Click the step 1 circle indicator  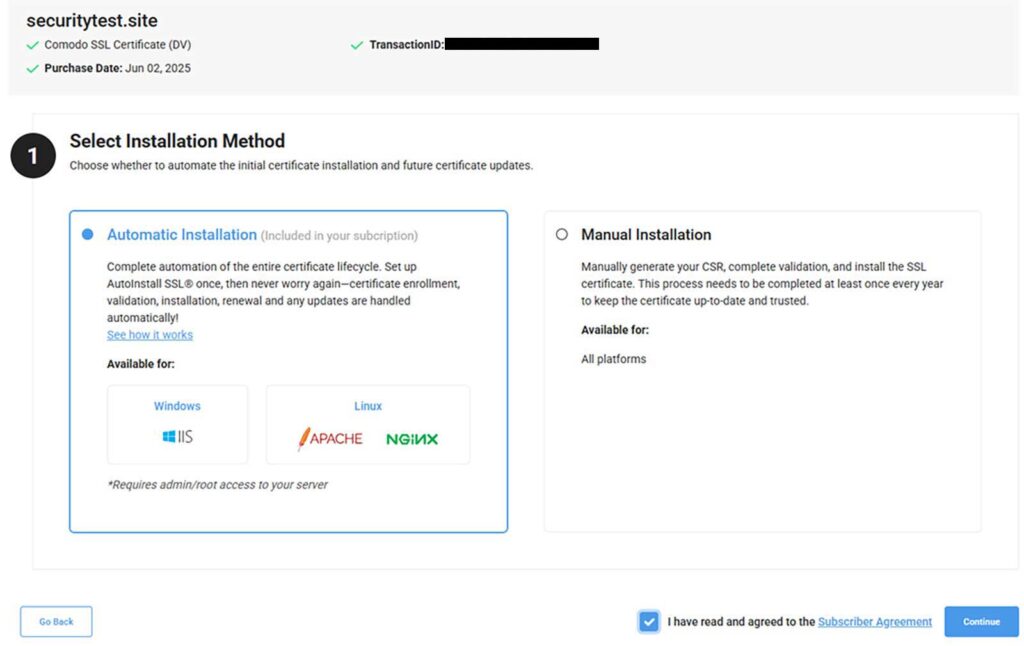32,156
